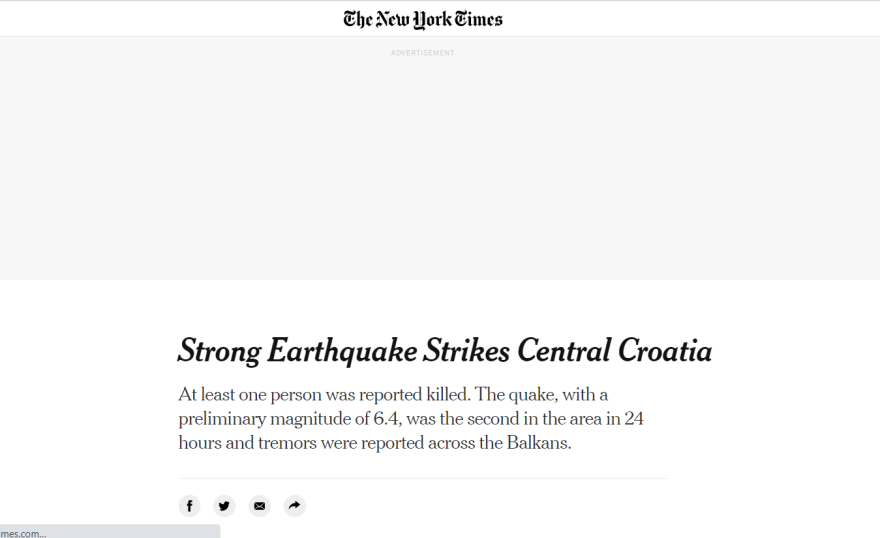This screenshot has width=880, height=538.
Task: Click the word Earthquake in headline
Action: [341, 351]
